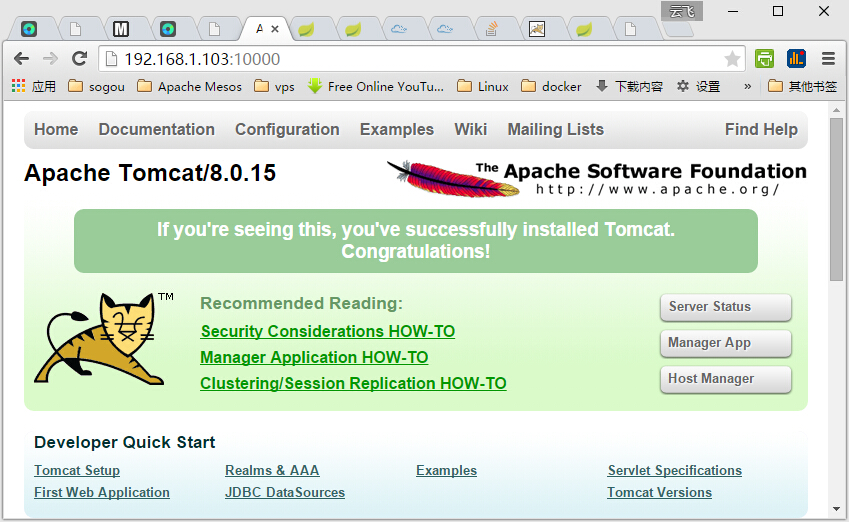
Task: Open the Apache Mesos bookmark folder
Action: (x=189, y=86)
